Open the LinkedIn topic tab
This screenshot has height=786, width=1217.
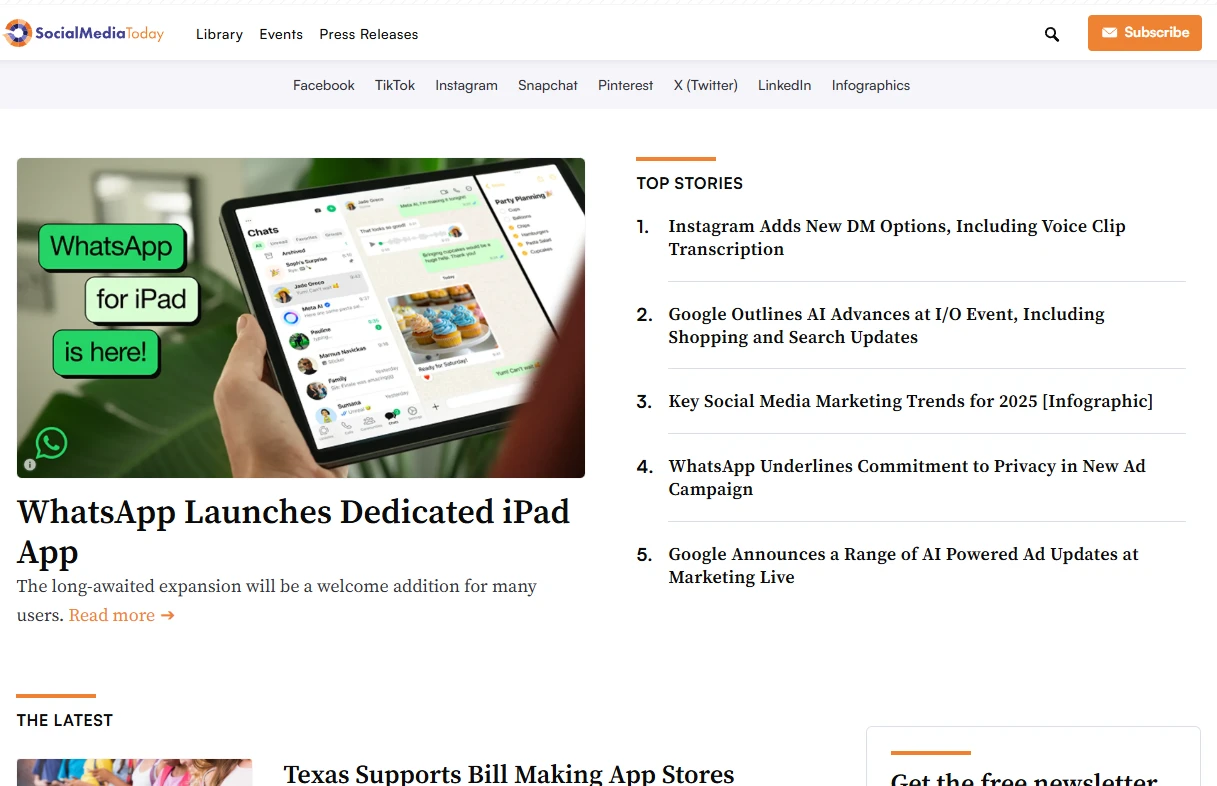click(x=784, y=85)
